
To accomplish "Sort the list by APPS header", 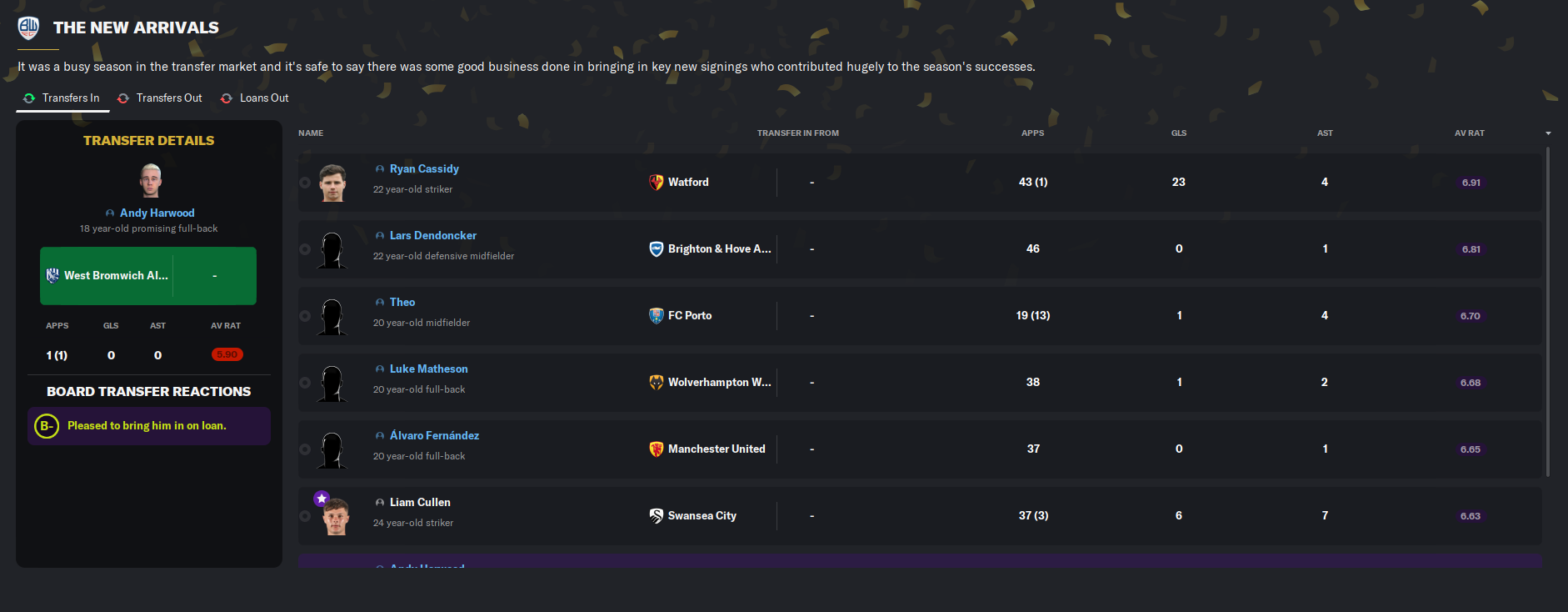I will click(x=1032, y=133).
